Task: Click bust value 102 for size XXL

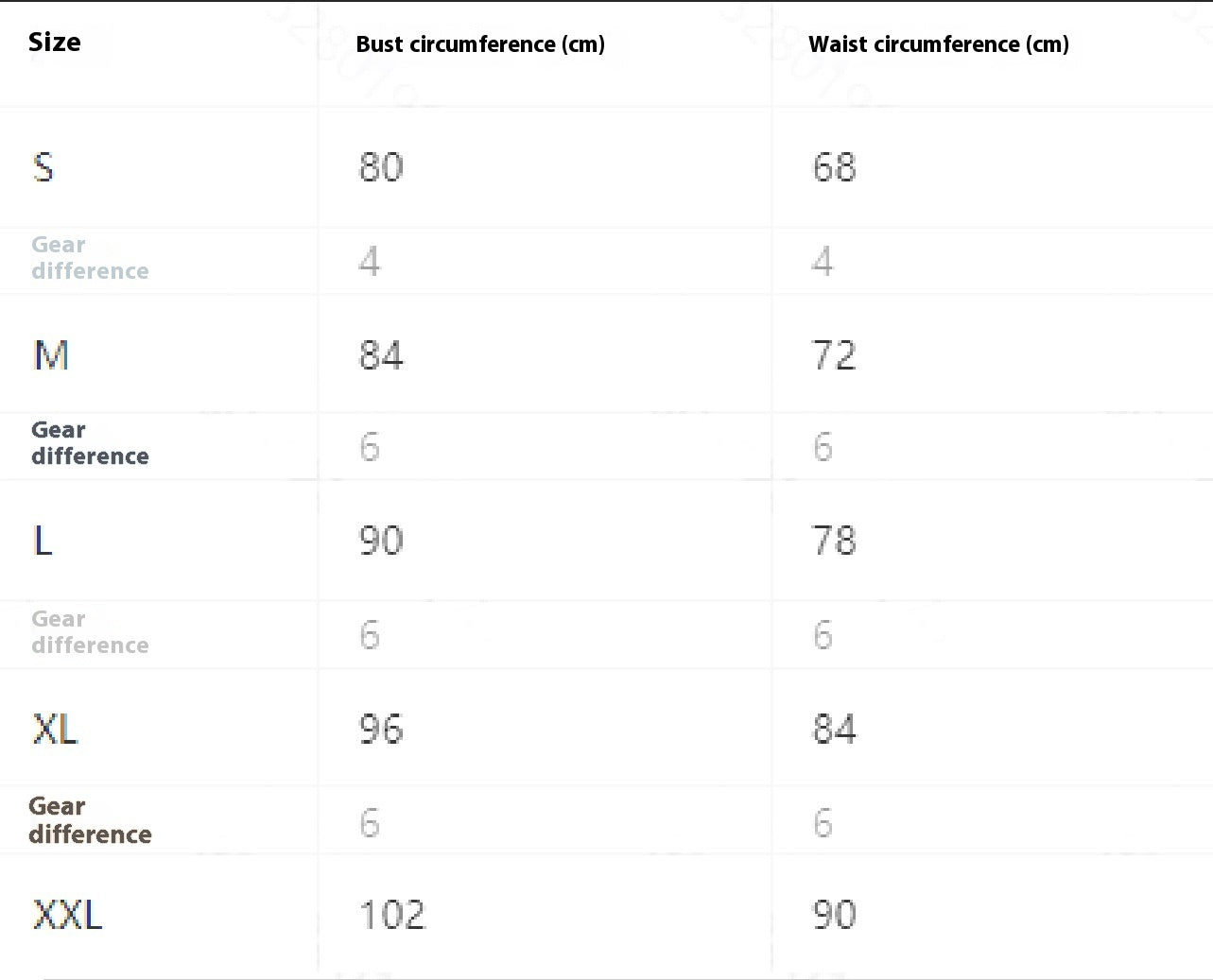Action: [x=392, y=915]
